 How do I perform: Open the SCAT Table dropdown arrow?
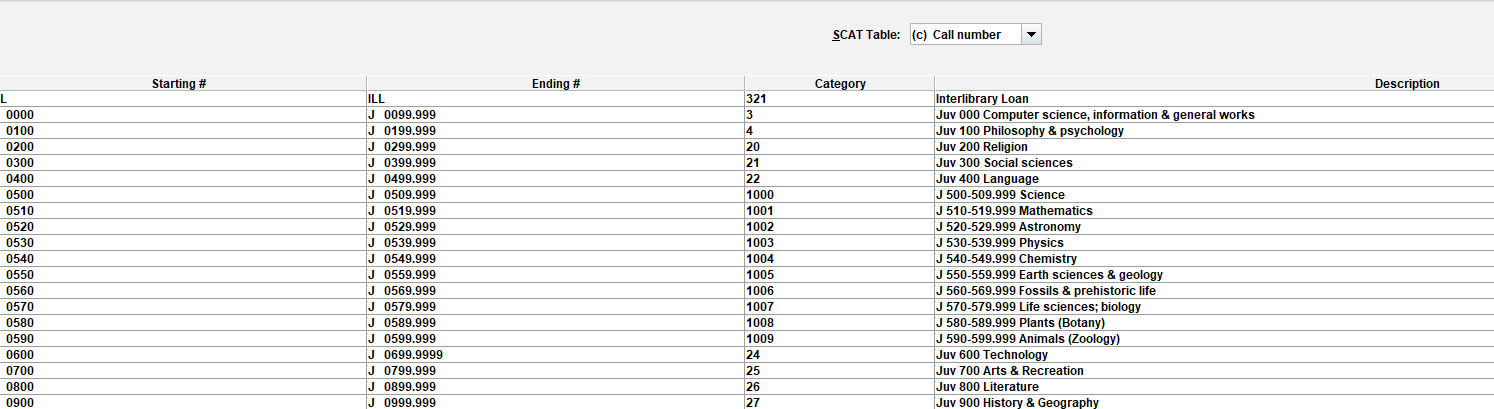point(1032,35)
